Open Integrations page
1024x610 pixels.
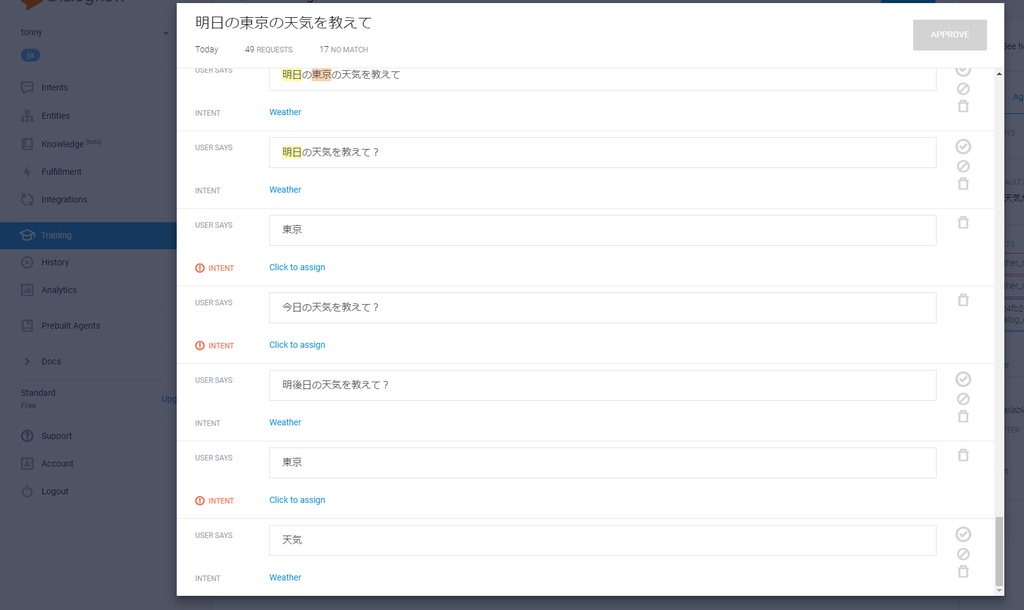click(x=64, y=200)
